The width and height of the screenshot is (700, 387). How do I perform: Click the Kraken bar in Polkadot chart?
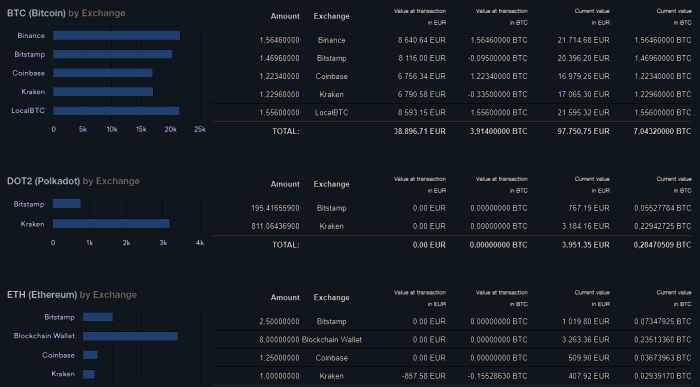coord(111,224)
